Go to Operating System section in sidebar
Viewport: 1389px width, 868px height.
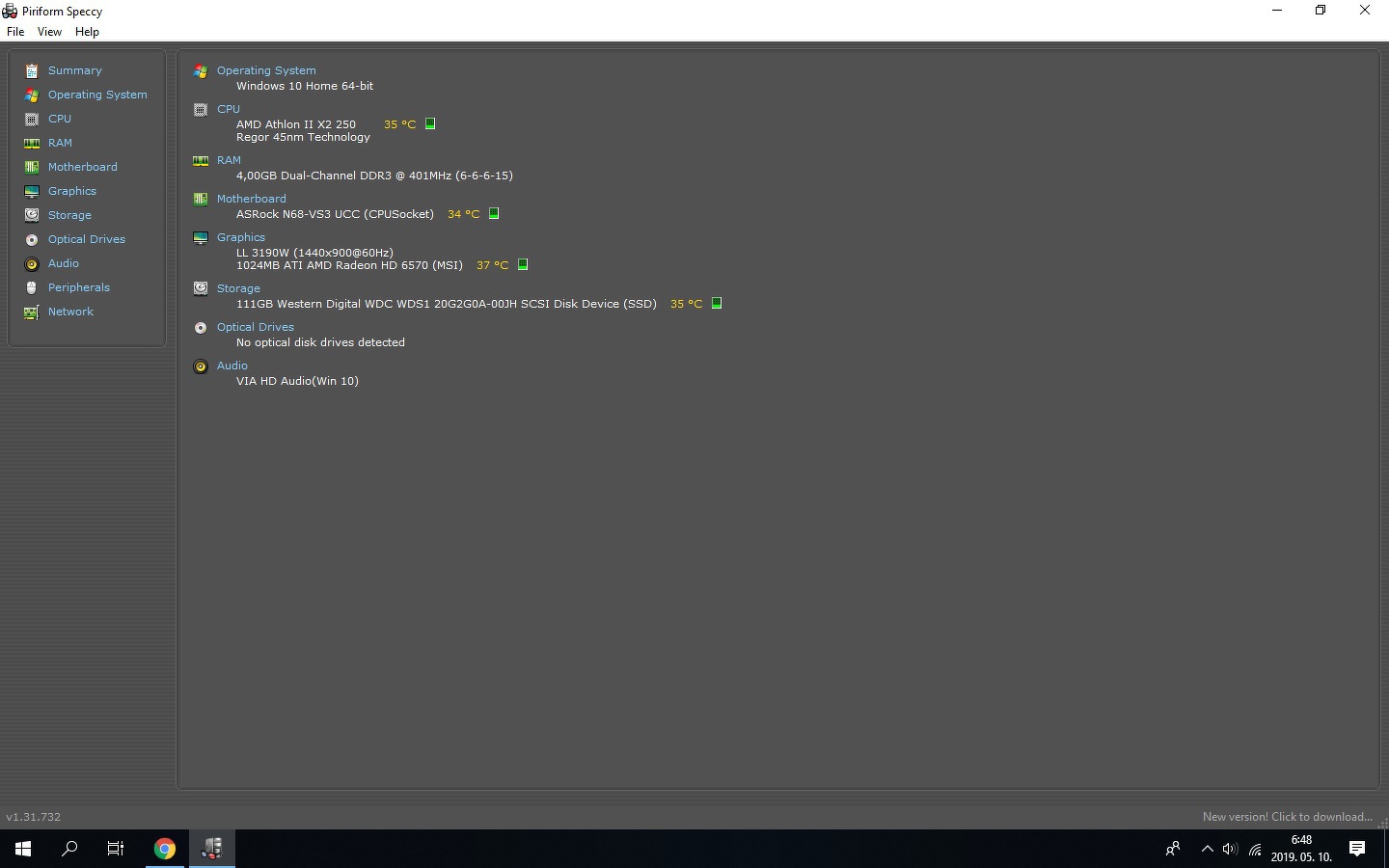(x=97, y=95)
